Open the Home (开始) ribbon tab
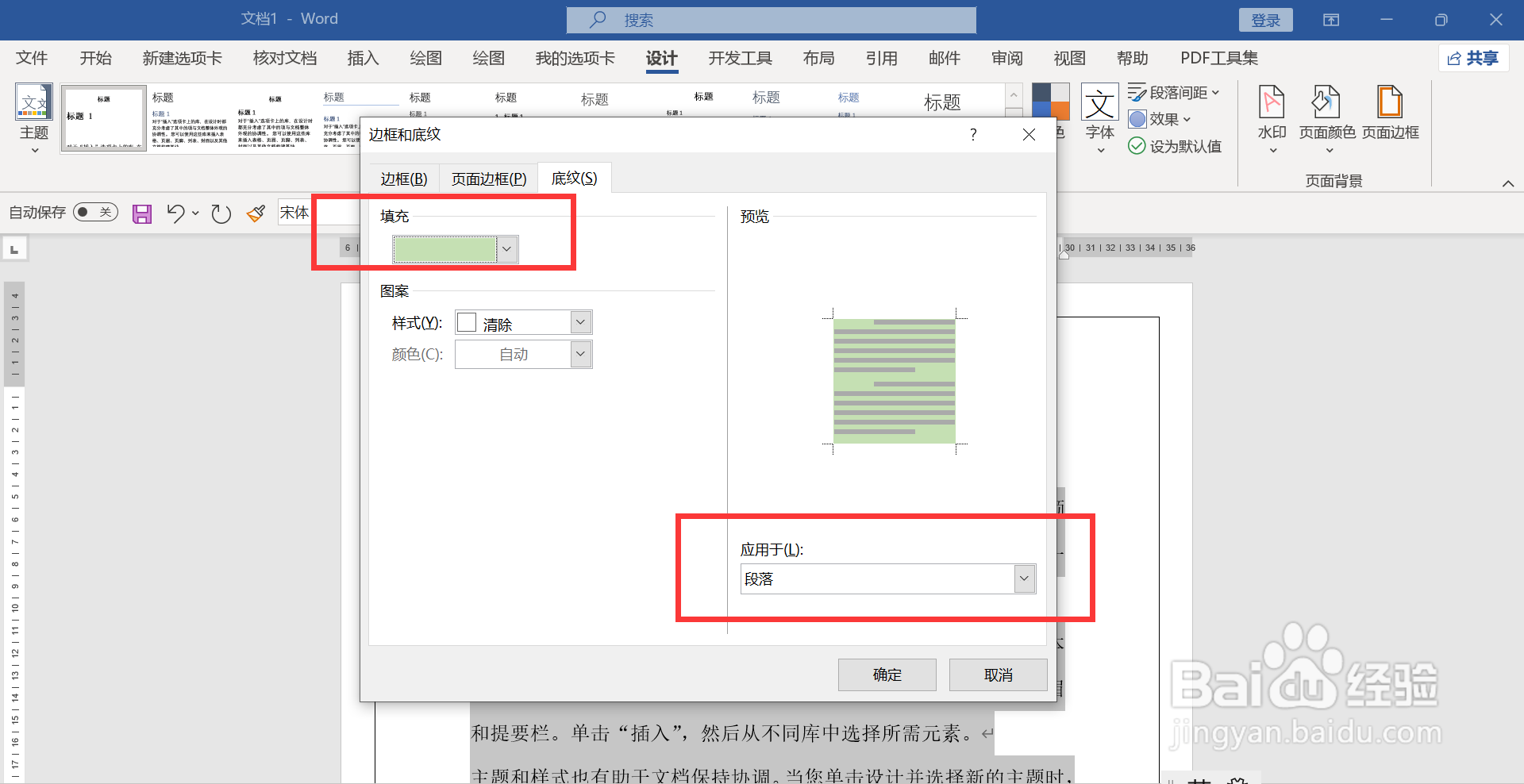Screen dimensions: 1524x784 point(96,58)
